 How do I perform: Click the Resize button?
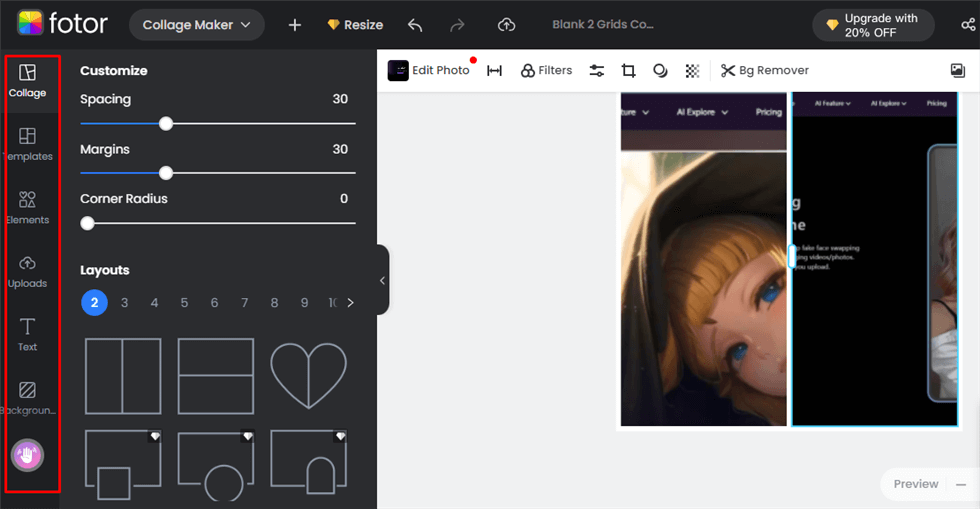click(x=355, y=25)
